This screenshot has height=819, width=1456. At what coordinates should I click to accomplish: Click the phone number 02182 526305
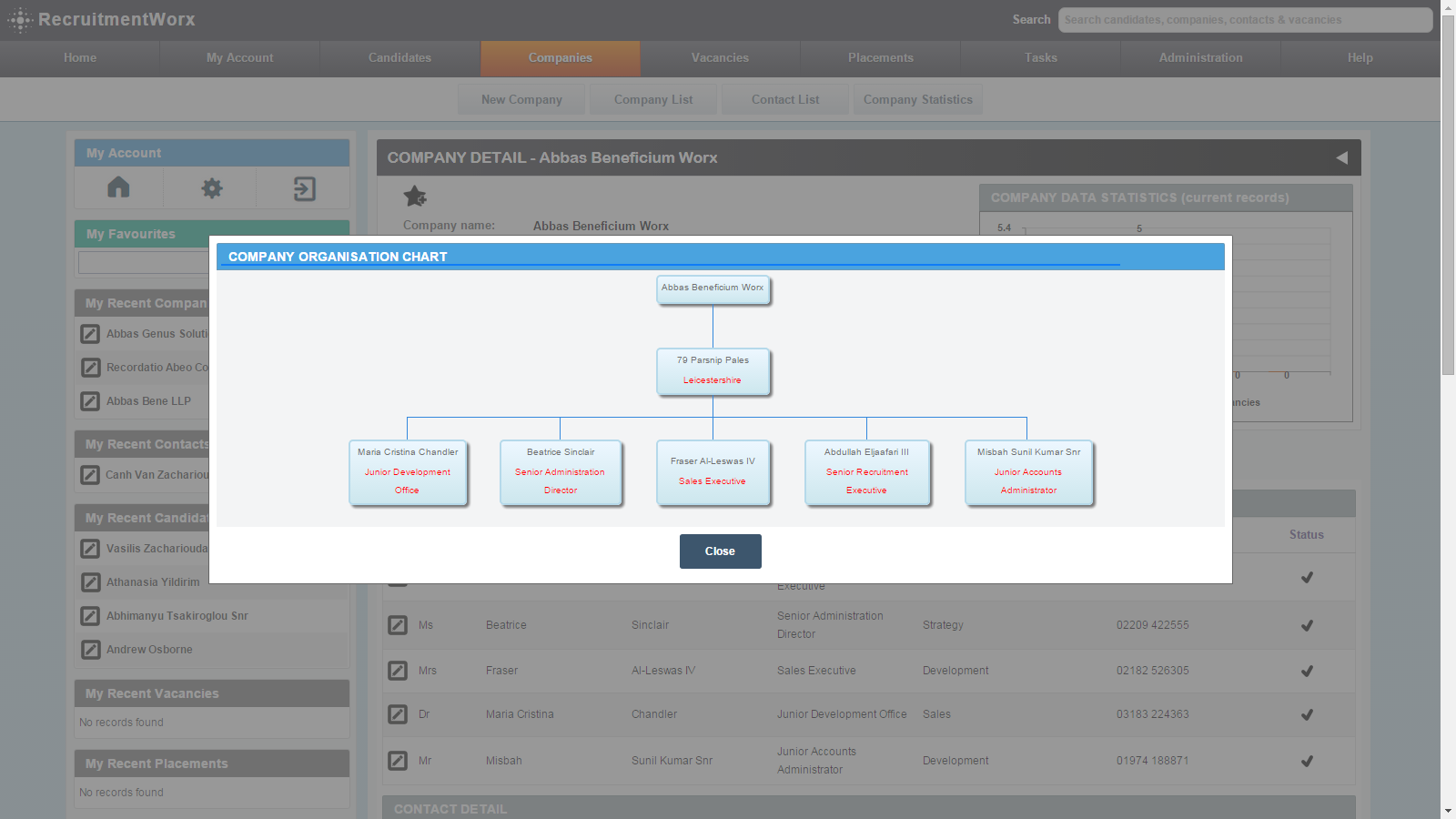point(1153,671)
